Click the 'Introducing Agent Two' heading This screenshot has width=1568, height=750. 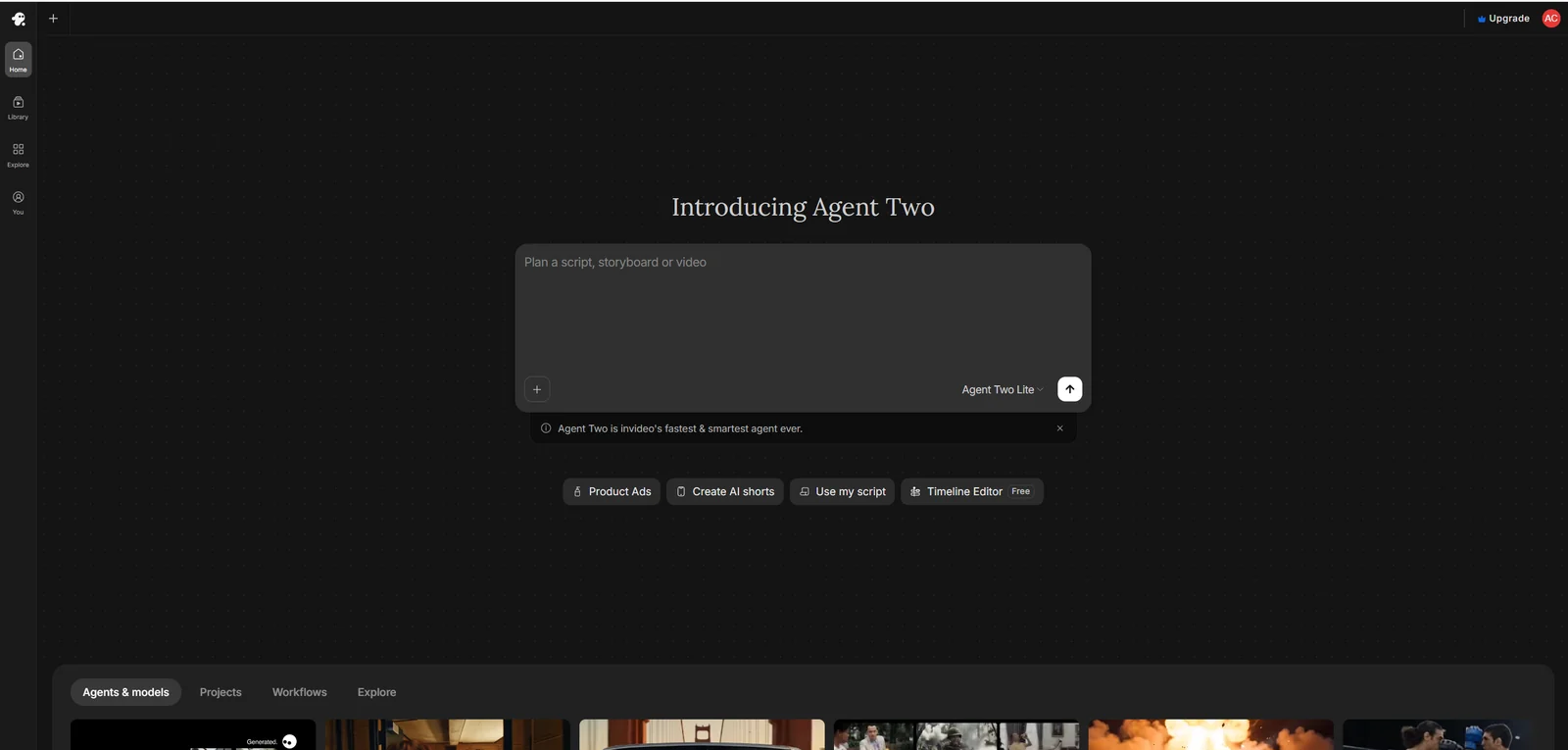tap(803, 207)
